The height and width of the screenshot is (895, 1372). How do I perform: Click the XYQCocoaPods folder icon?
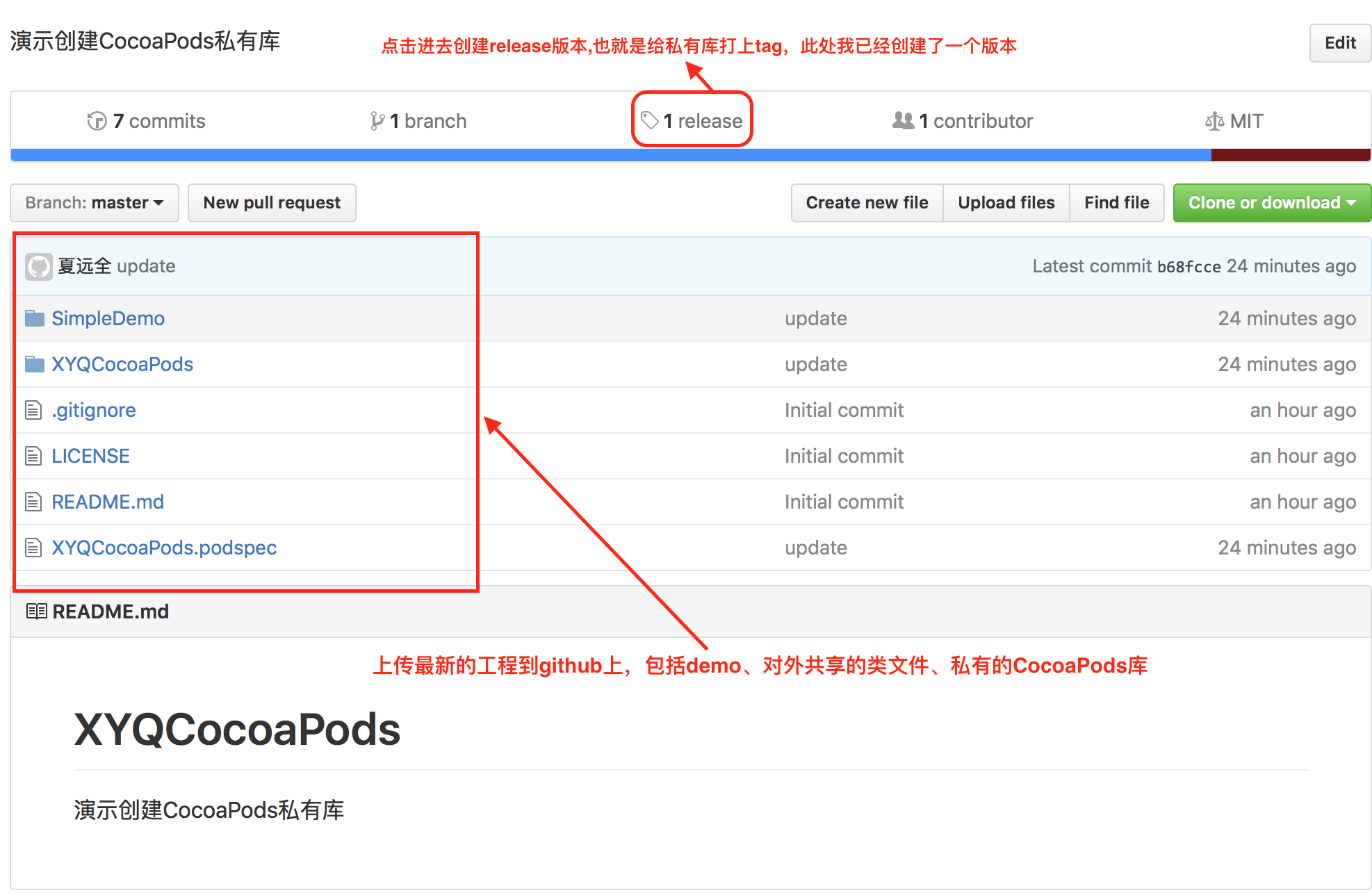pyautogui.click(x=35, y=364)
